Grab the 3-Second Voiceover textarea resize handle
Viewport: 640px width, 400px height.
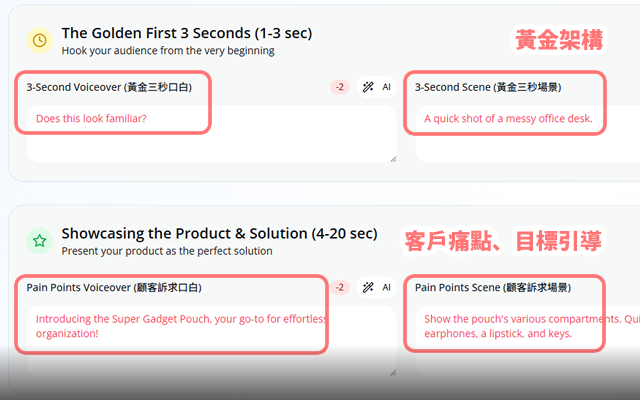click(x=392, y=157)
